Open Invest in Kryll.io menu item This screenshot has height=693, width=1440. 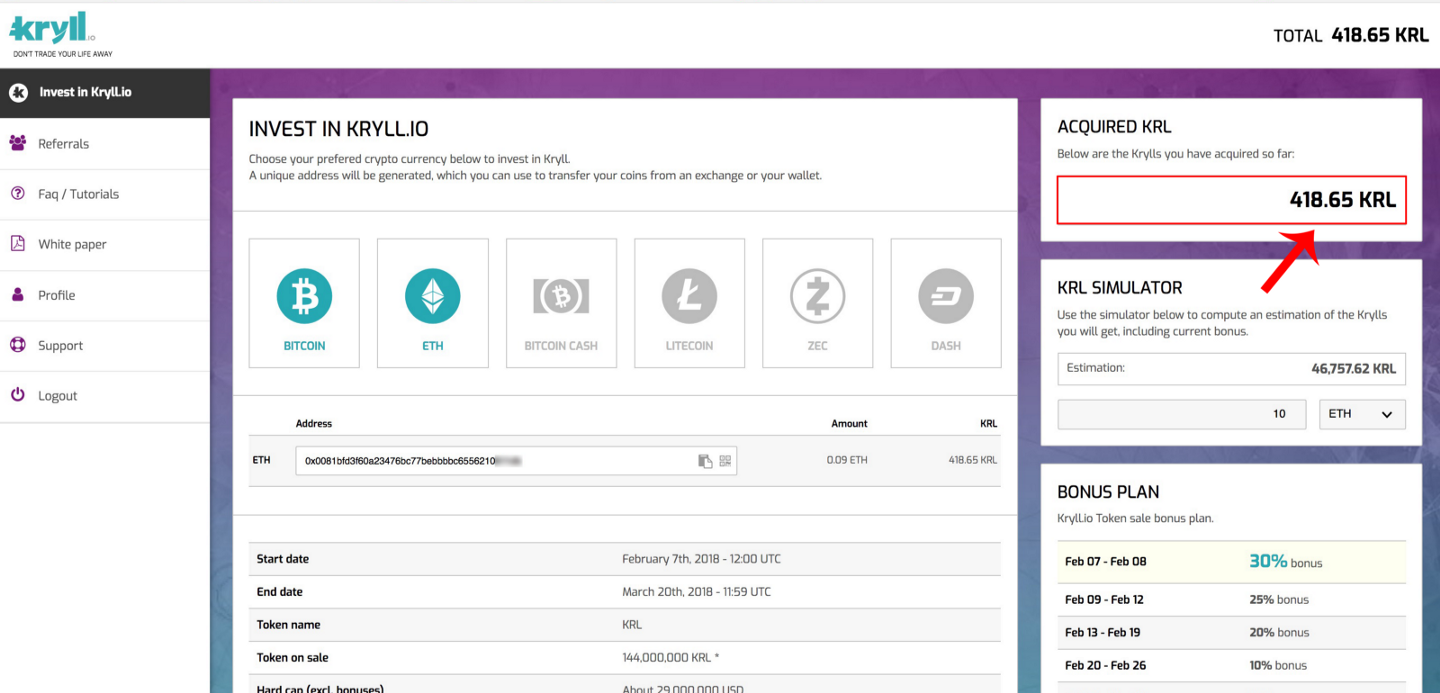(105, 93)
